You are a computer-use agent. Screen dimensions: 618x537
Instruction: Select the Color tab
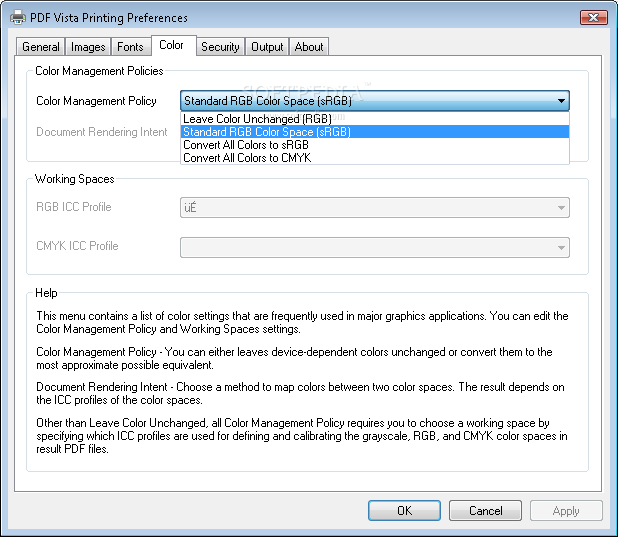pos(173,45)
